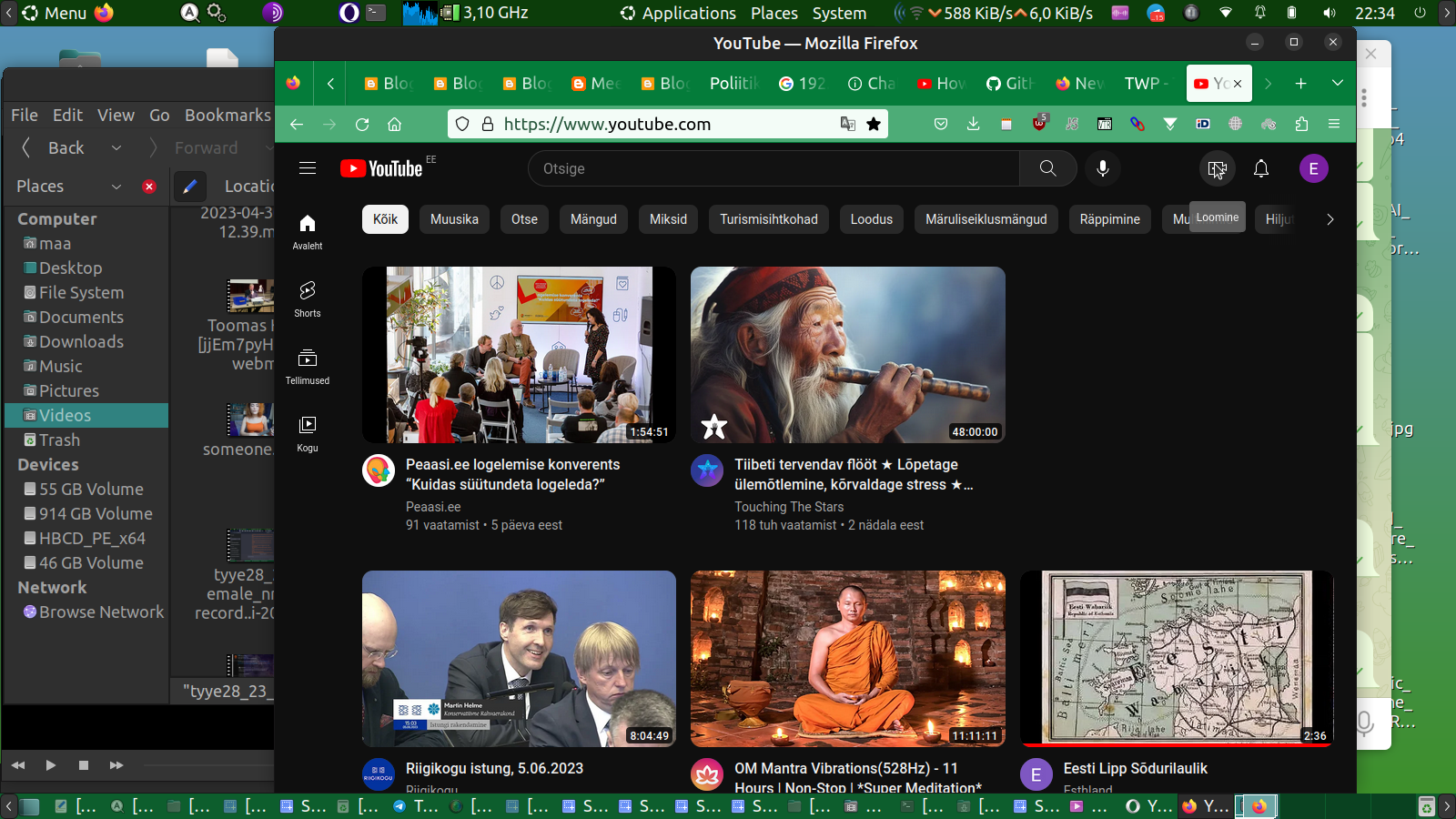
Task: Open Tellimused subscriptions in the sidebar
Action: (x=308, y=366)
